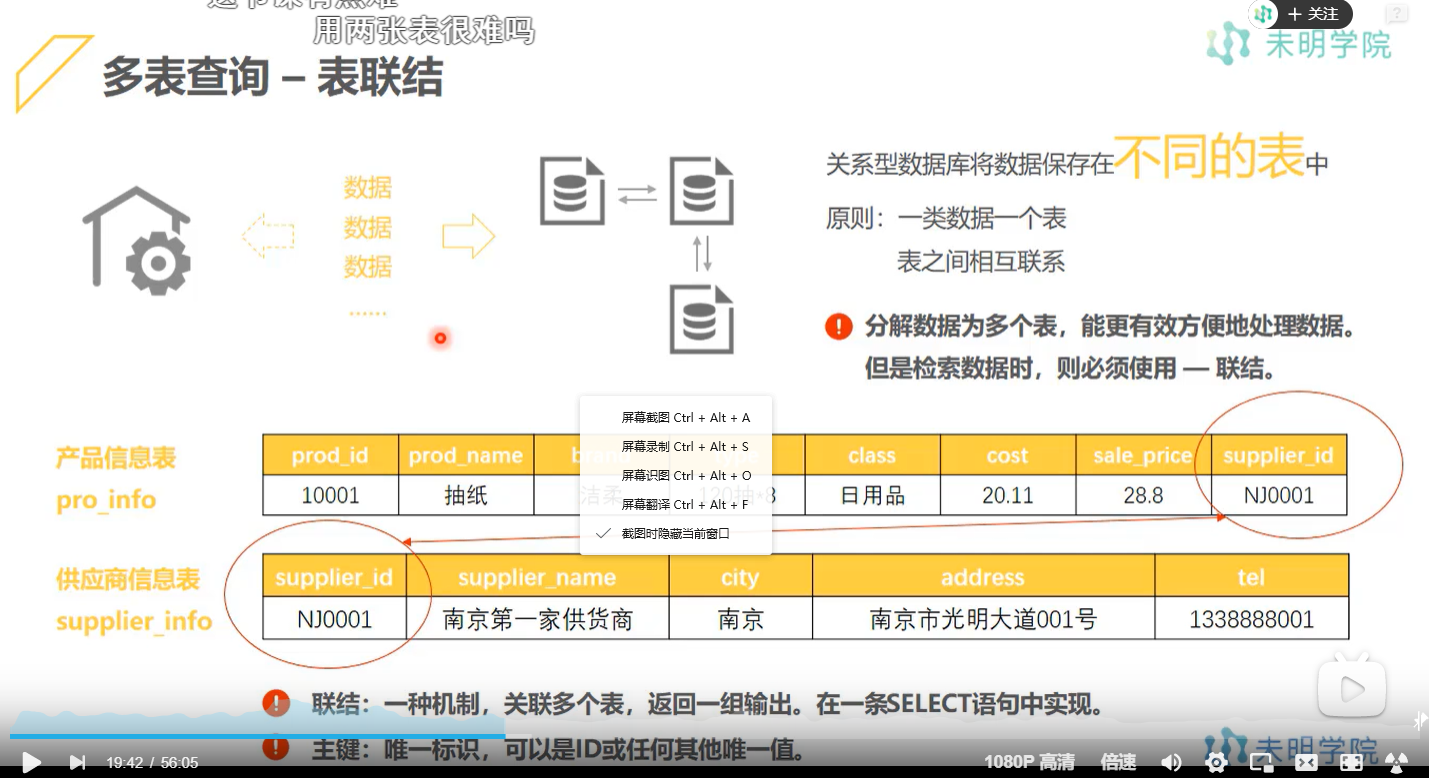Viewport: 1429px width, 778px height.
Task: Activate the picture-in-picture icon
Action: [1262, 761]
